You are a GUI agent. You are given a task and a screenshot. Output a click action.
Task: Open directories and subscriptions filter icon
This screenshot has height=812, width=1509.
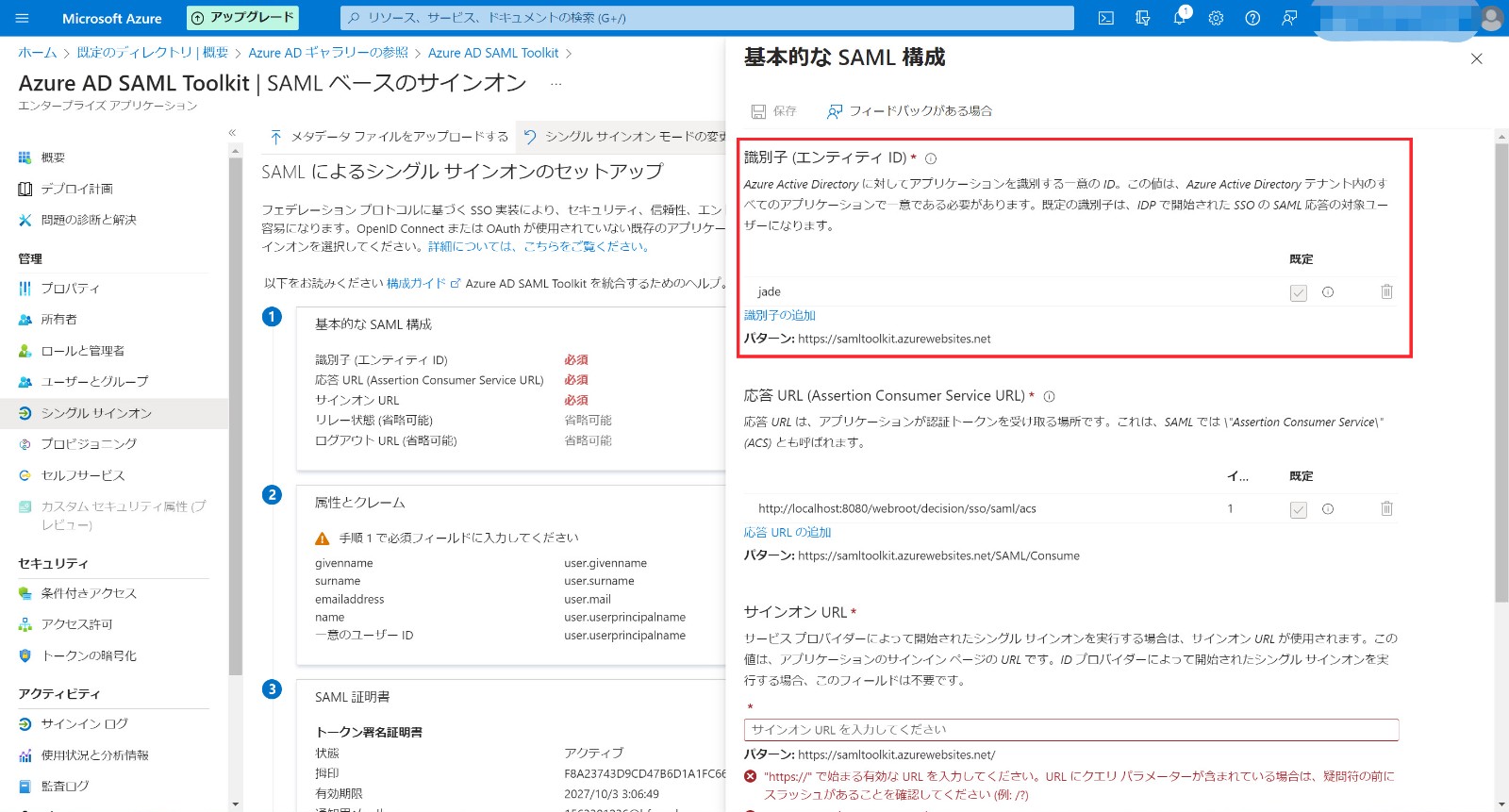pos(1143,18)
